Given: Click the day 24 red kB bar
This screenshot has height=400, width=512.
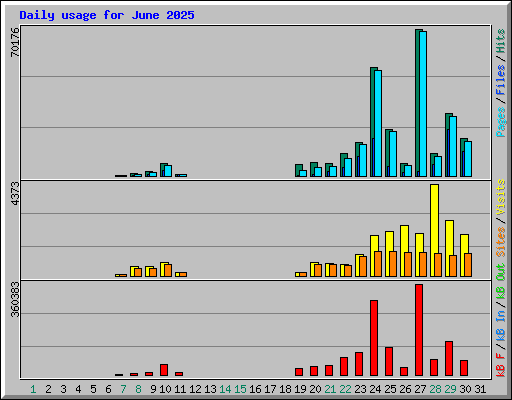Looking at the screenshot, I should (x=374, y=338).
